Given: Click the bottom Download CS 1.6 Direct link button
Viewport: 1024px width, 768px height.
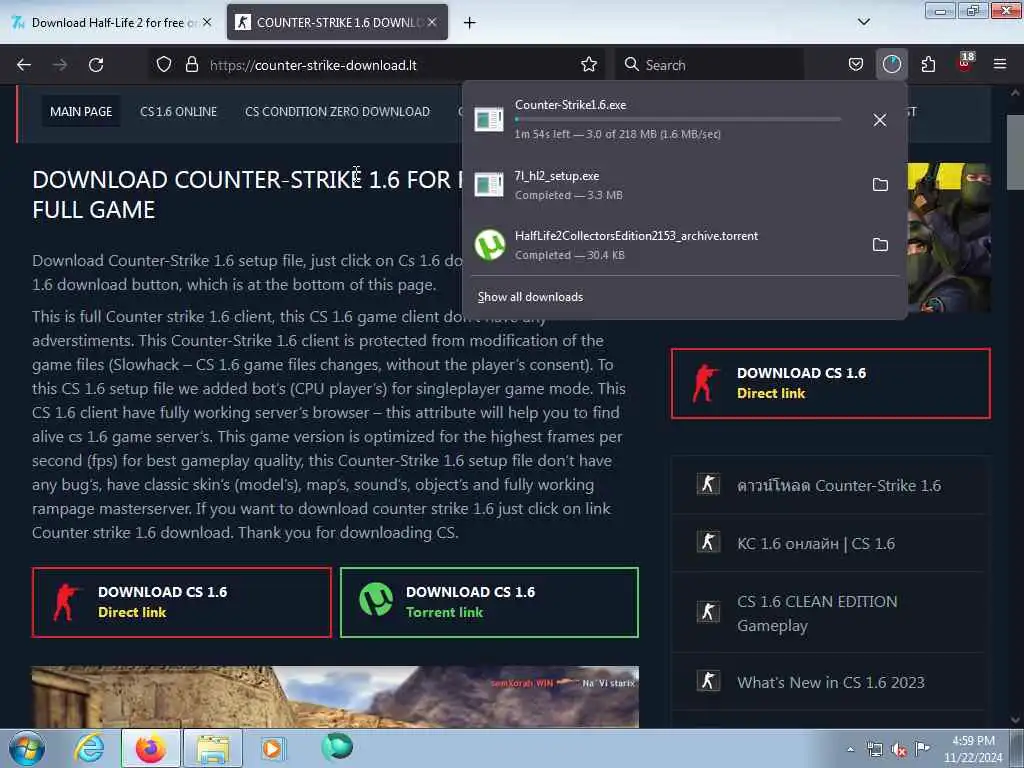Looking at the screenshot, I should click(x=182, y=602).
